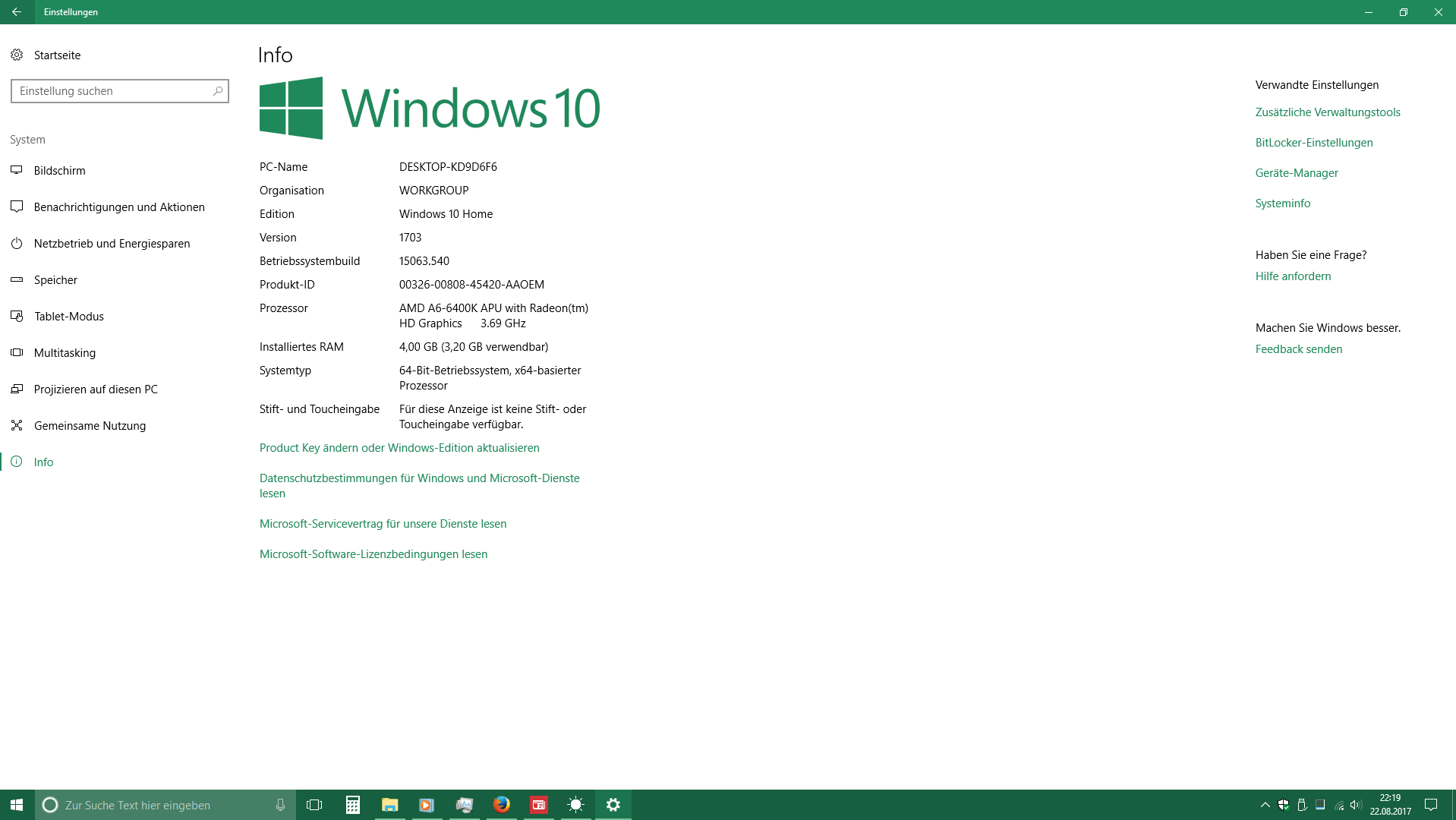Viewport: 1456px width, 820px height.
Task: Click the build number 15063.540
Action: [424, 261]
